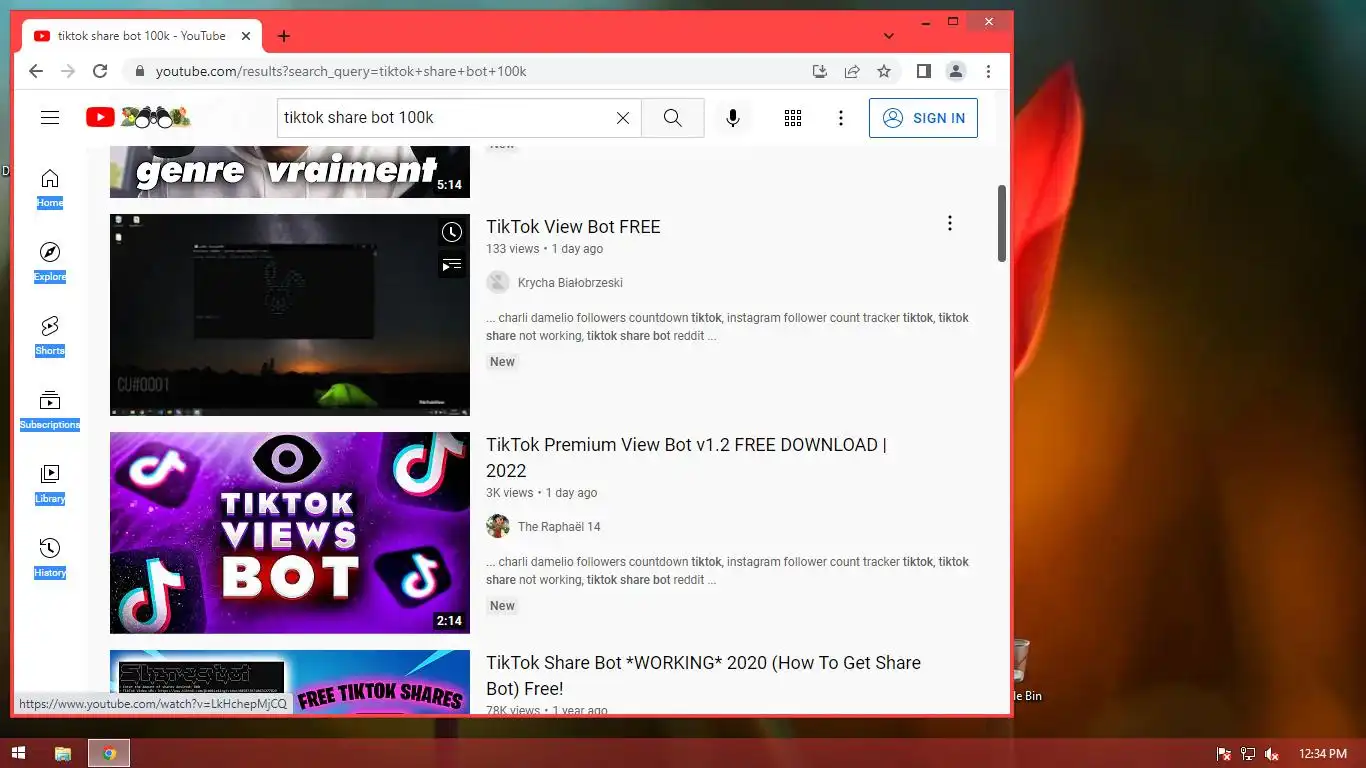Open Shorts in the sidebar
Viewport: 1366px width, 768px height.
click(x=50, y=336)
